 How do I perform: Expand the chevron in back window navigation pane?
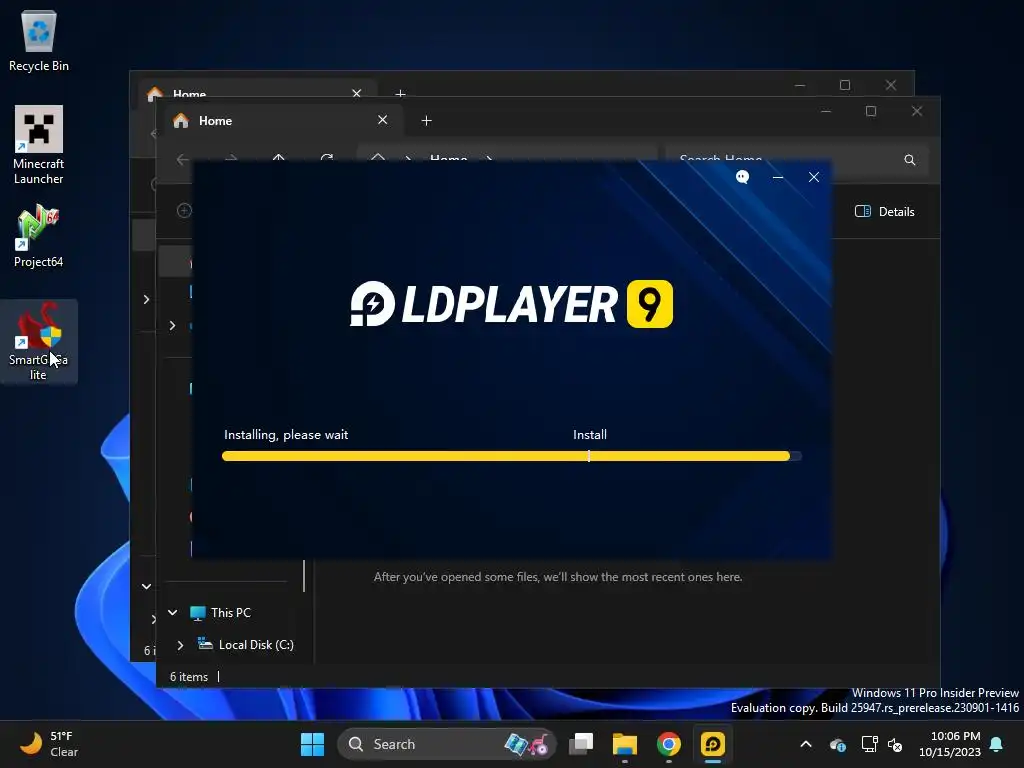146,299
